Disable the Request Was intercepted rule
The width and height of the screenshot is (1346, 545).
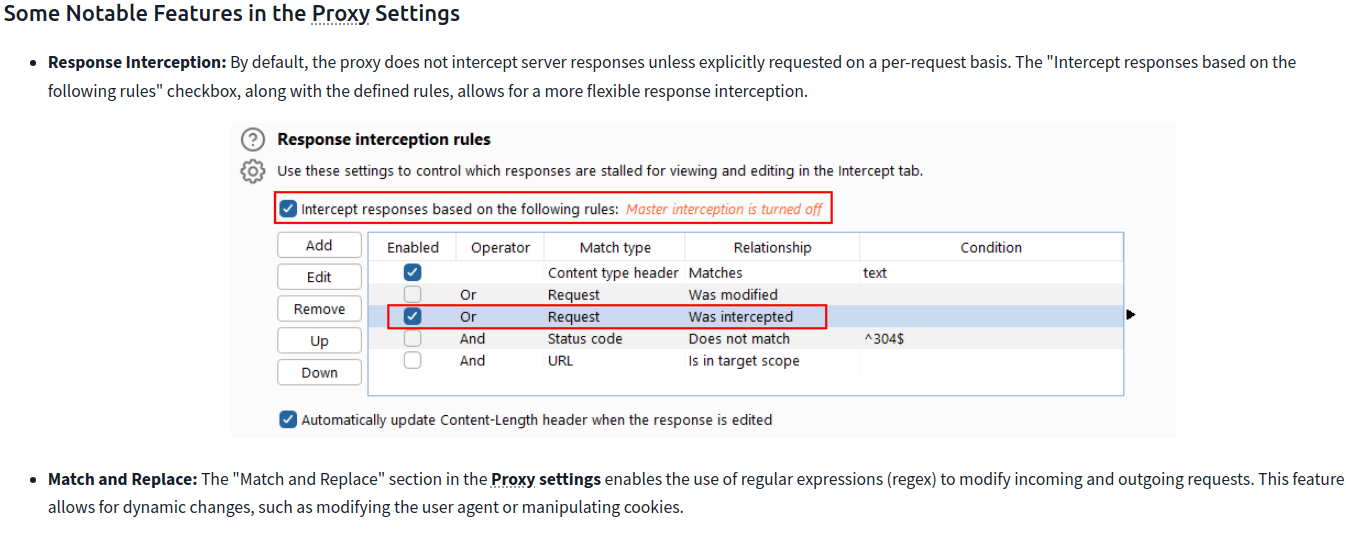413,317
